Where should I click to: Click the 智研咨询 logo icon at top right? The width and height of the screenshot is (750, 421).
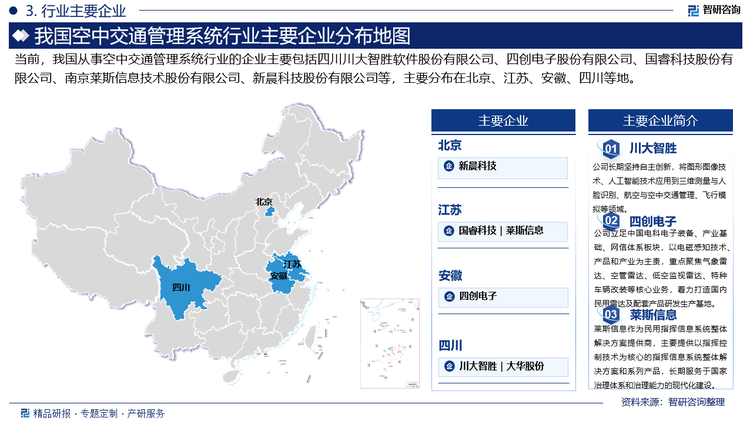tap(693, 10)
